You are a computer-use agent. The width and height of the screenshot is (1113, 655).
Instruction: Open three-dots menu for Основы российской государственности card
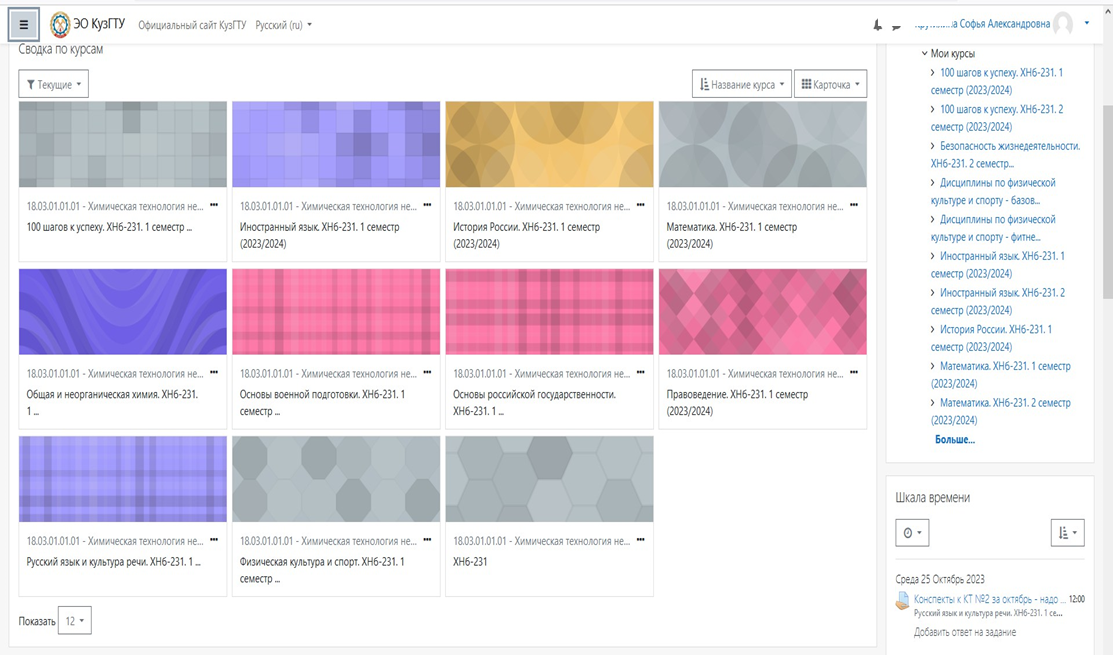(641, 373)
